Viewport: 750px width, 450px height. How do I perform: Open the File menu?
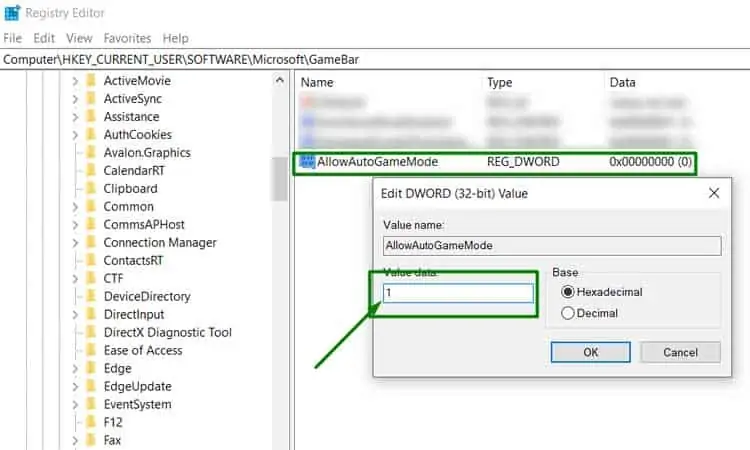tap(13, 38)
